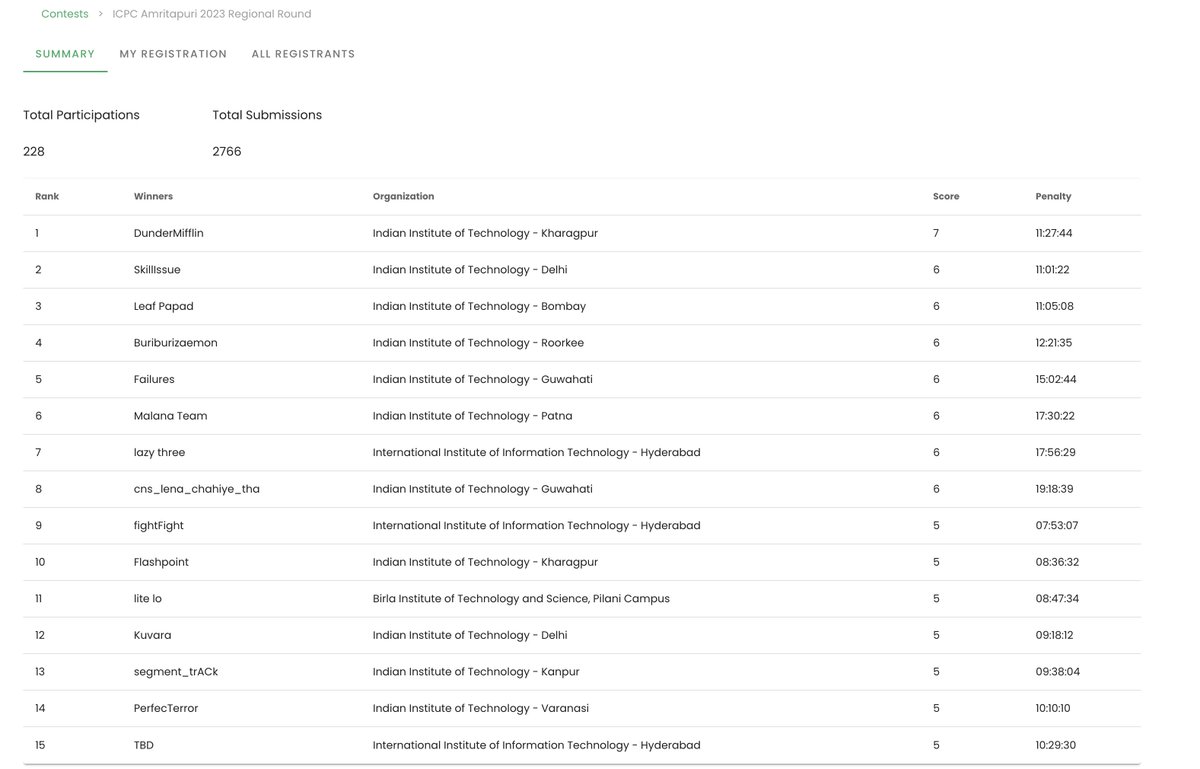Image resolution: width=1200 pixels, height=769 pixels.
Task: Click the Winners column header
Action: (x=153, y=197)
